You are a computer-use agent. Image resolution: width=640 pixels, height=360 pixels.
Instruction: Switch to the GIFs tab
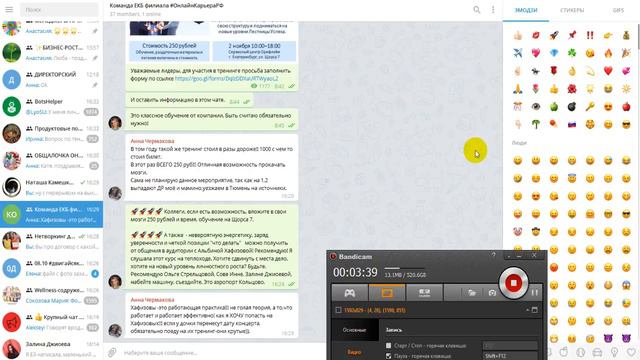point(618,10)
